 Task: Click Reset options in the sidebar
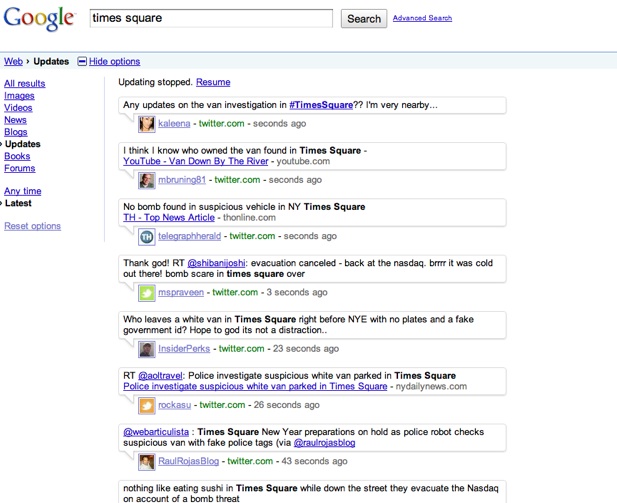(33, 226)
